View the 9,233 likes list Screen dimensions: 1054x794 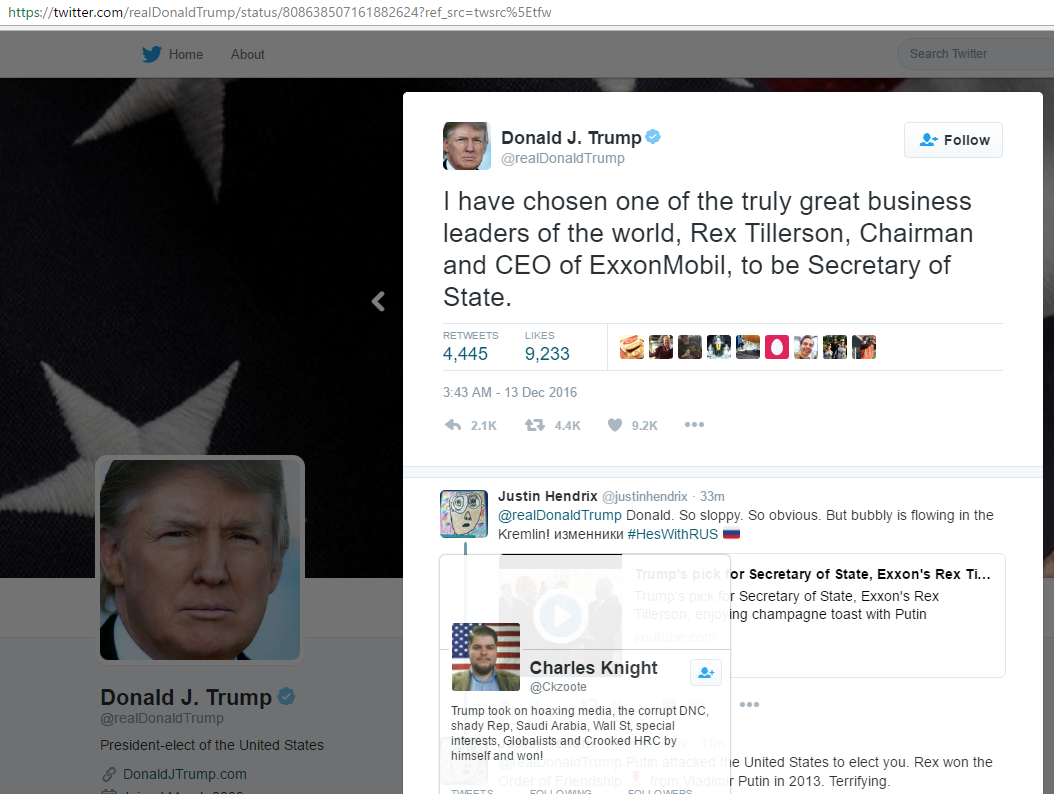tap(547, 346)
